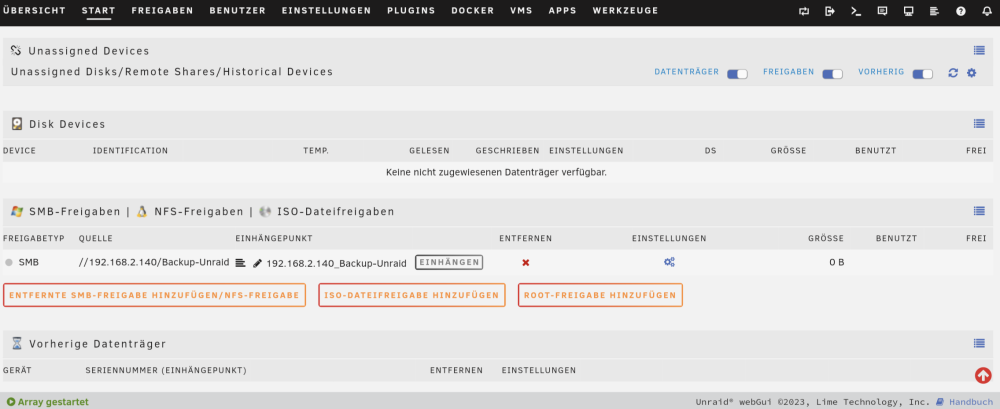Screen dimensions: 1000x409
Task: Click the top bar sync/reload icon
Action: pyautogui.click(x=804, y=11)
